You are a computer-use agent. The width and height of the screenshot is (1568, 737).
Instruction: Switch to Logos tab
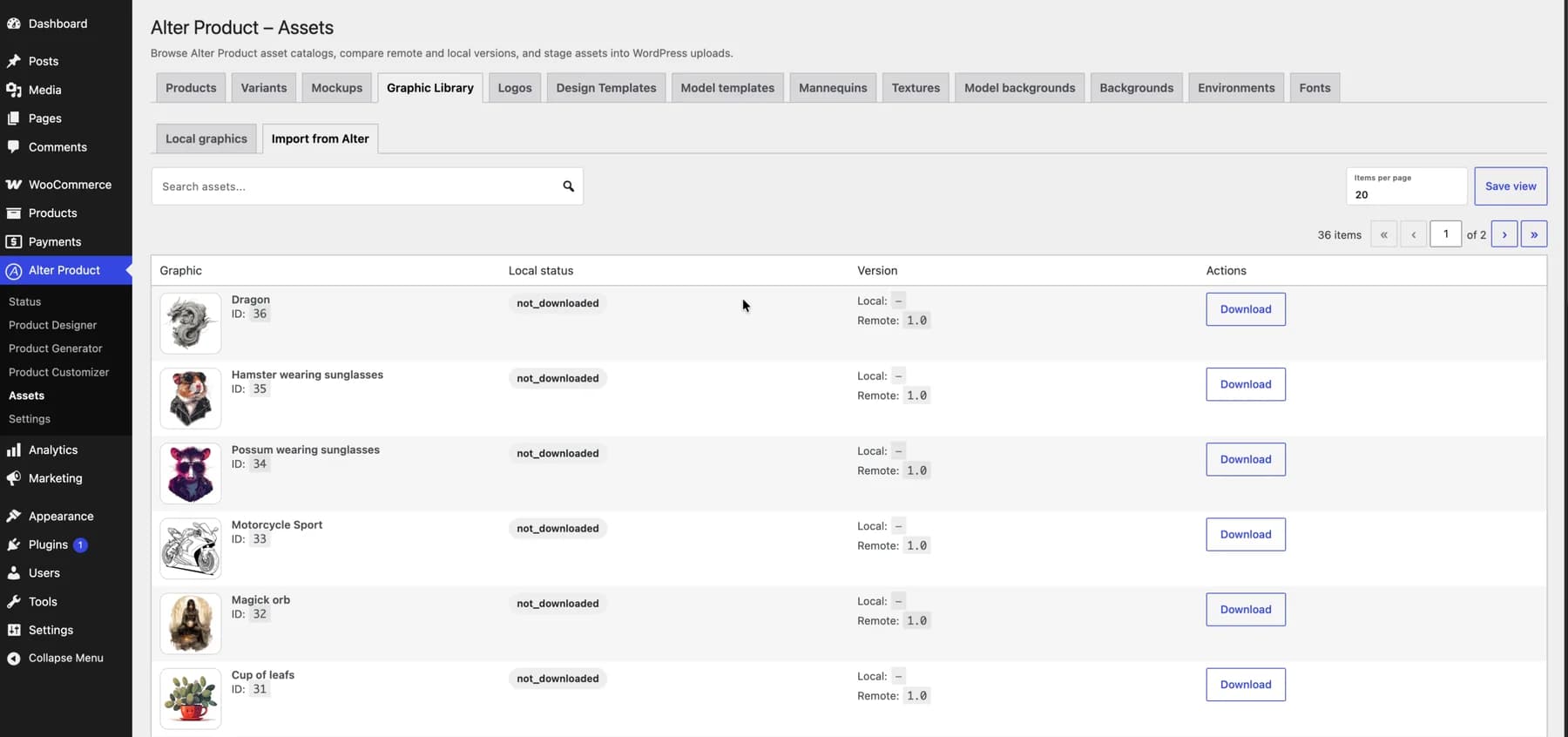pyautogui.click(x=515, y=88)
